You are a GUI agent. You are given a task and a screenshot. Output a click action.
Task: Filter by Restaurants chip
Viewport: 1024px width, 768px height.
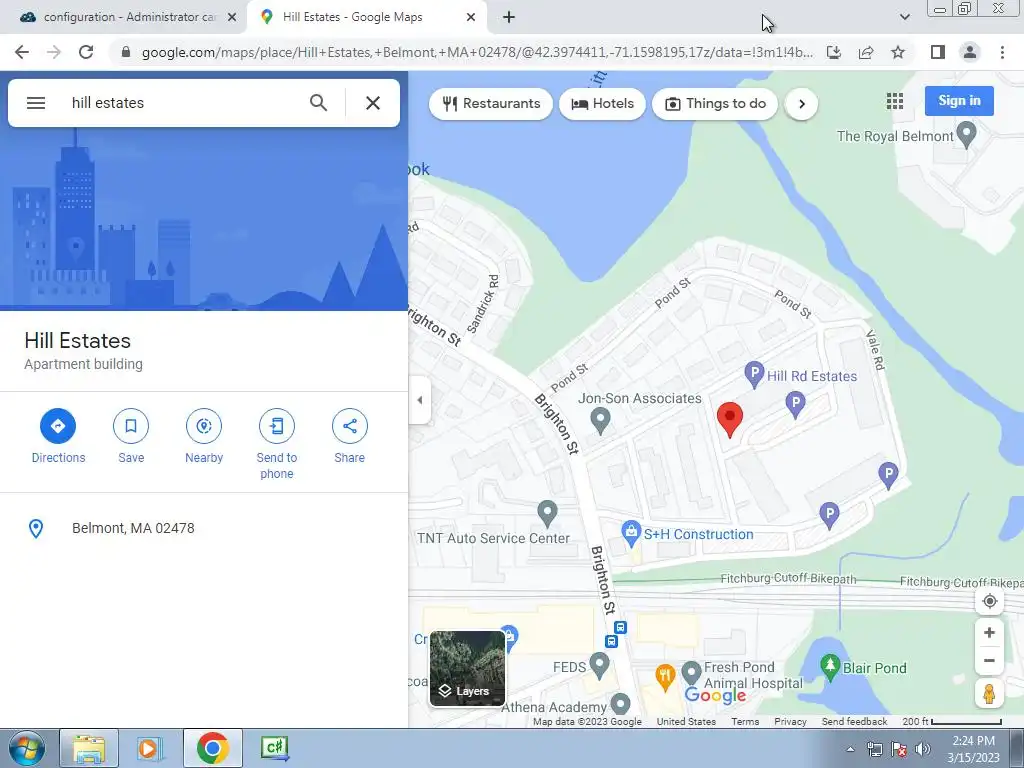point(491,104)
